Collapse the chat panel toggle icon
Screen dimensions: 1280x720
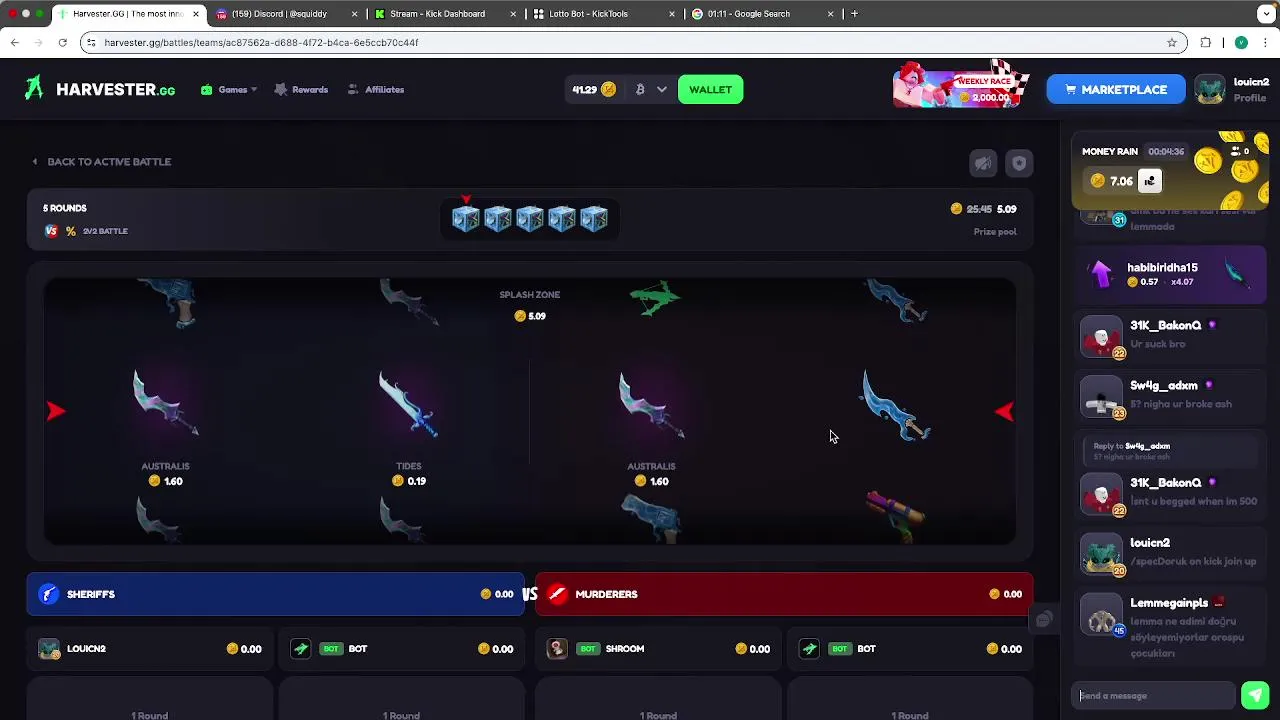[1043, 620]
